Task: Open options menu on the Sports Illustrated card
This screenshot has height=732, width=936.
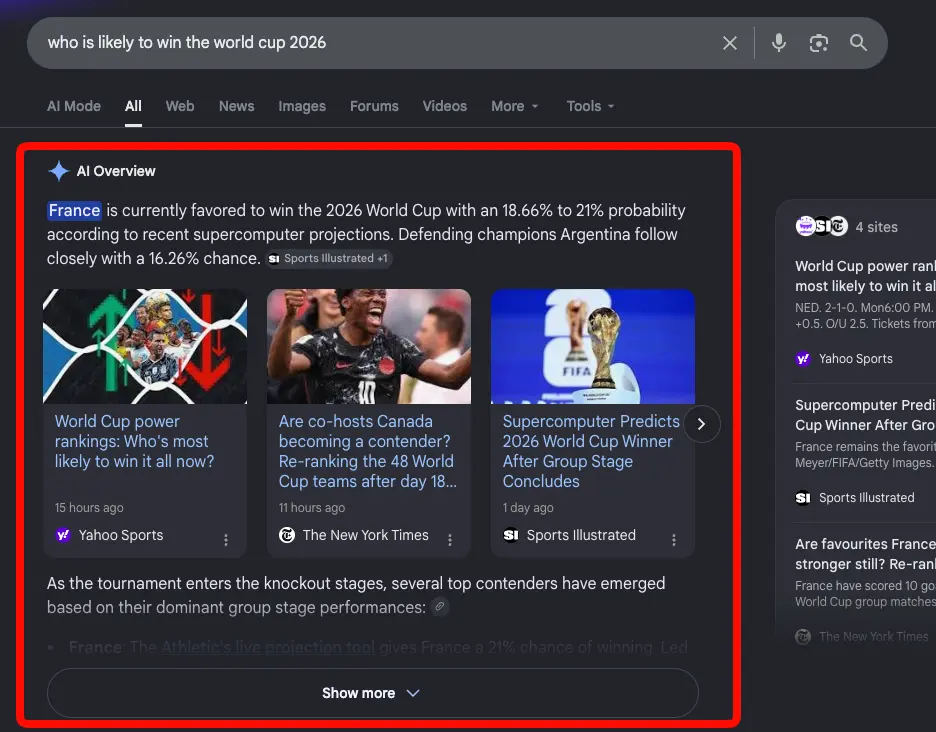Action: [673, 540]
